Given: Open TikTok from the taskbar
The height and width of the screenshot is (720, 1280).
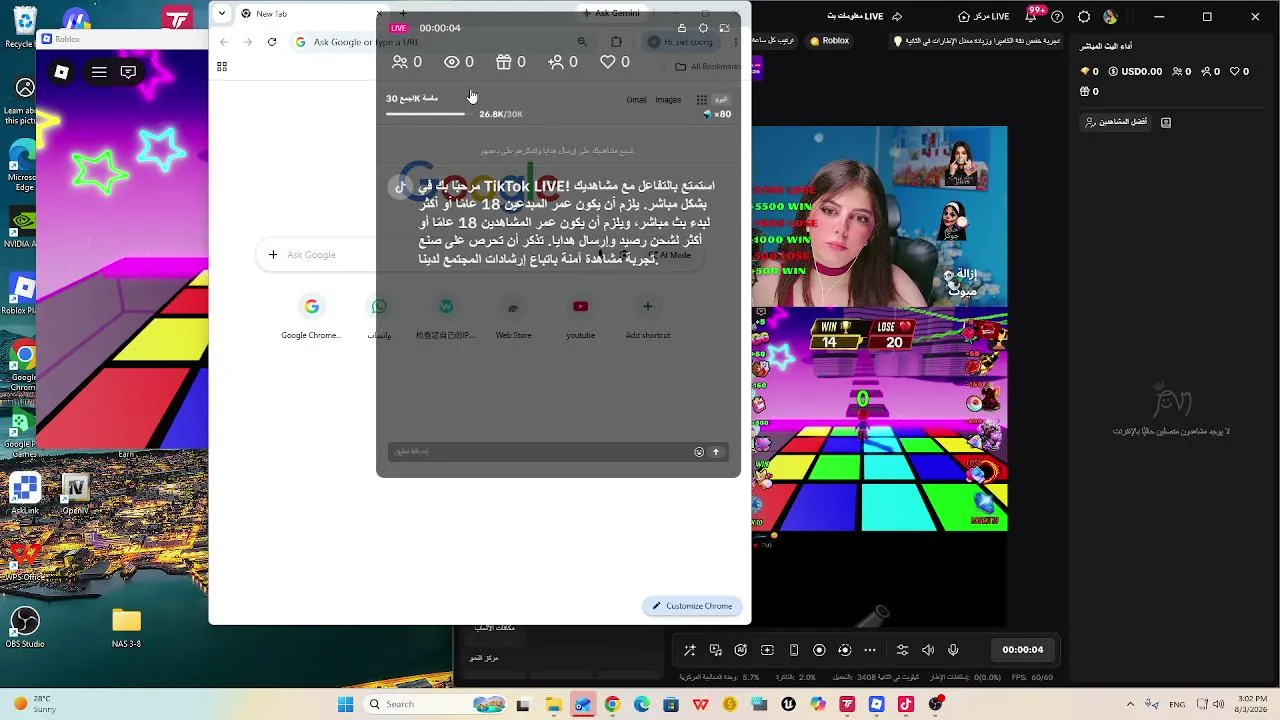Looking at the screenshot, I should pos(906,704).
